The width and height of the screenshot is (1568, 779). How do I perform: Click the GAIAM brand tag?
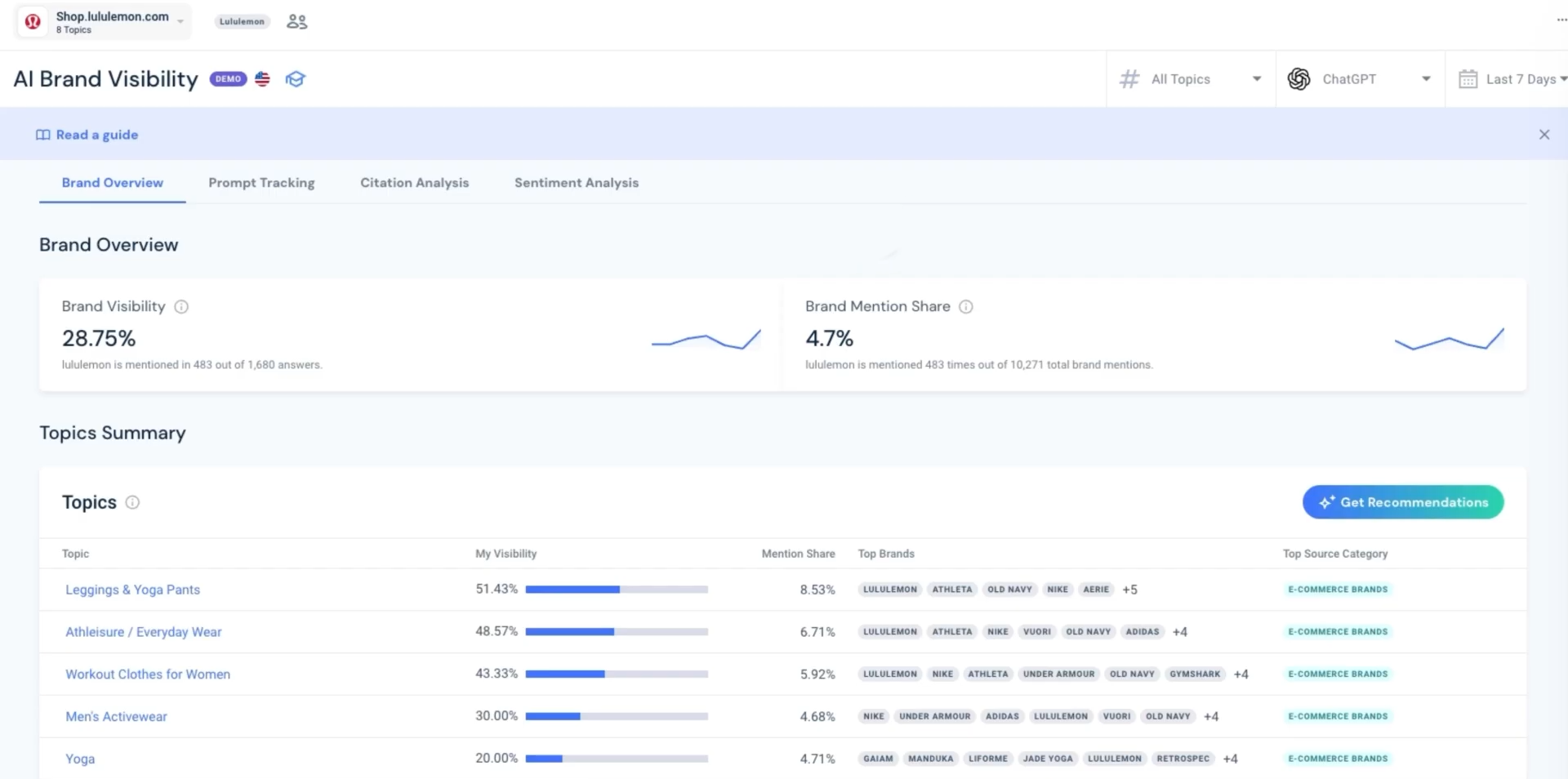tap(878, 759)
